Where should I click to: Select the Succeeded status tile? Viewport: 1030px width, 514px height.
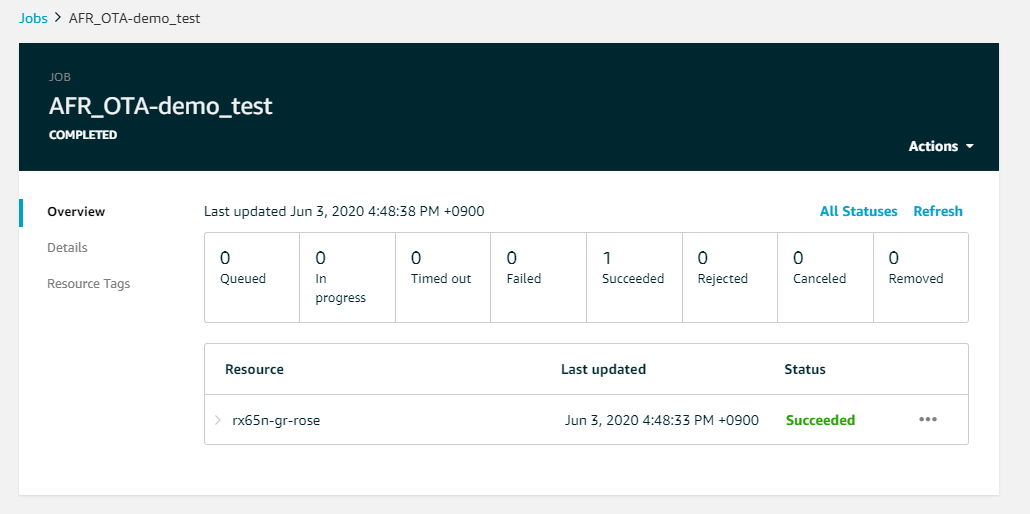634,277
